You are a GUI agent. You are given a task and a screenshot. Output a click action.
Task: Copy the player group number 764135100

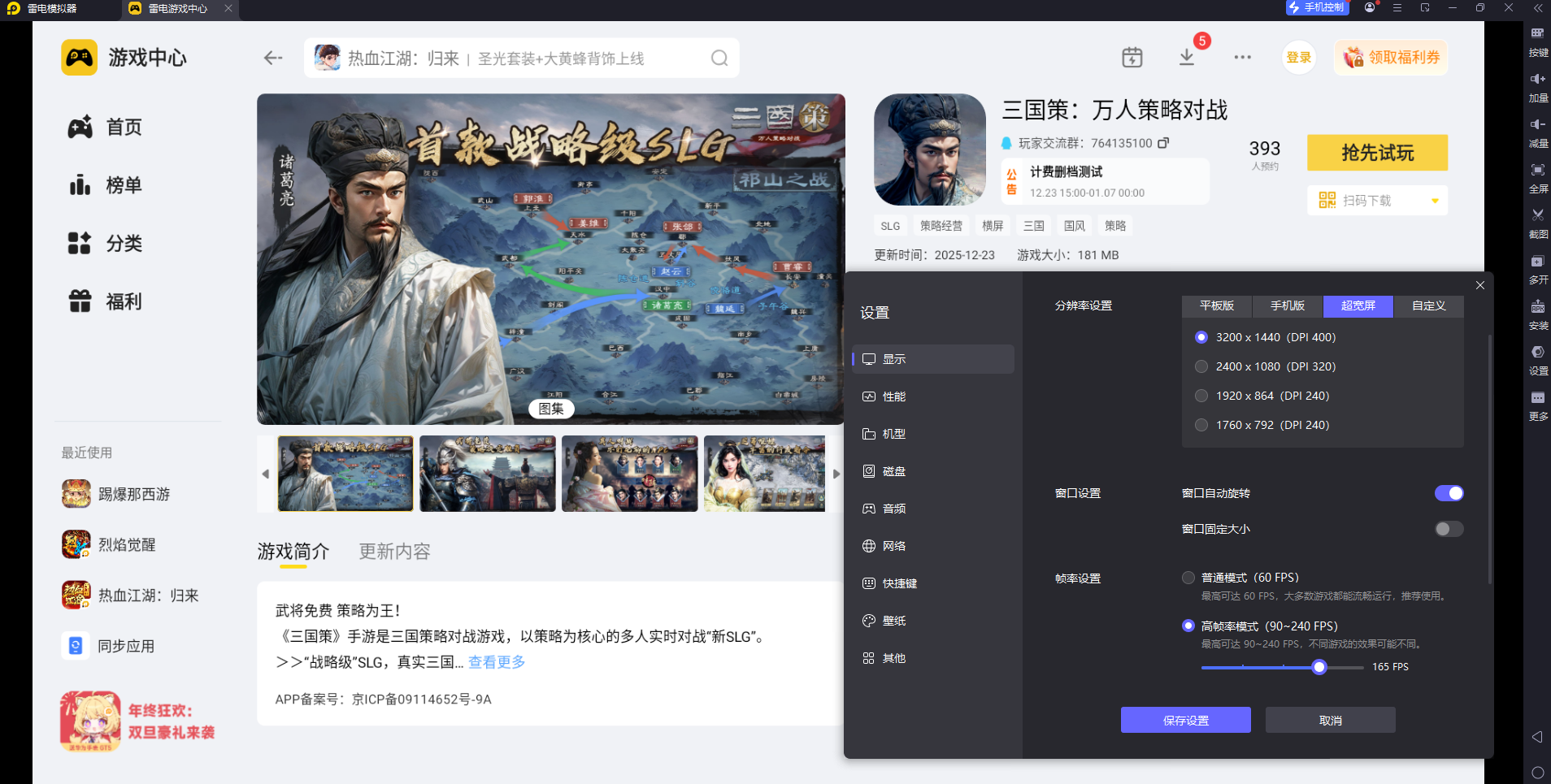(x=1163, y=143)
